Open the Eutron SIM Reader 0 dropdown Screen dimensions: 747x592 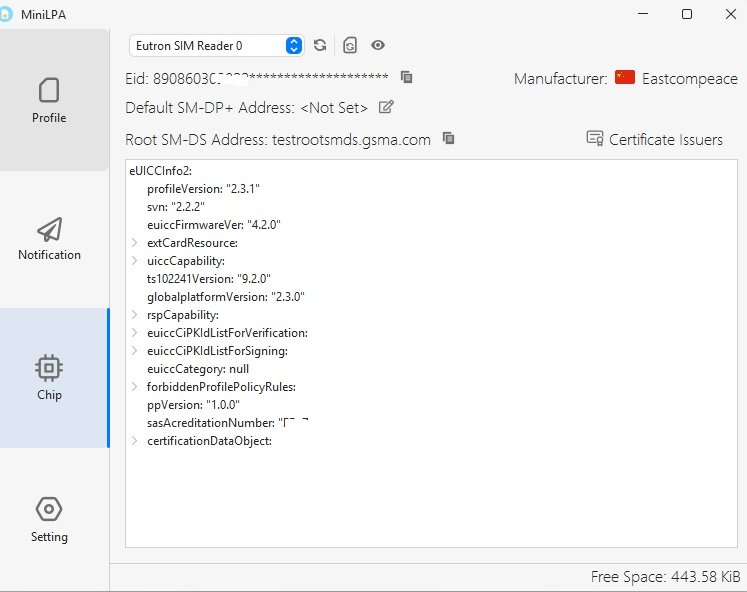point(216,45)
